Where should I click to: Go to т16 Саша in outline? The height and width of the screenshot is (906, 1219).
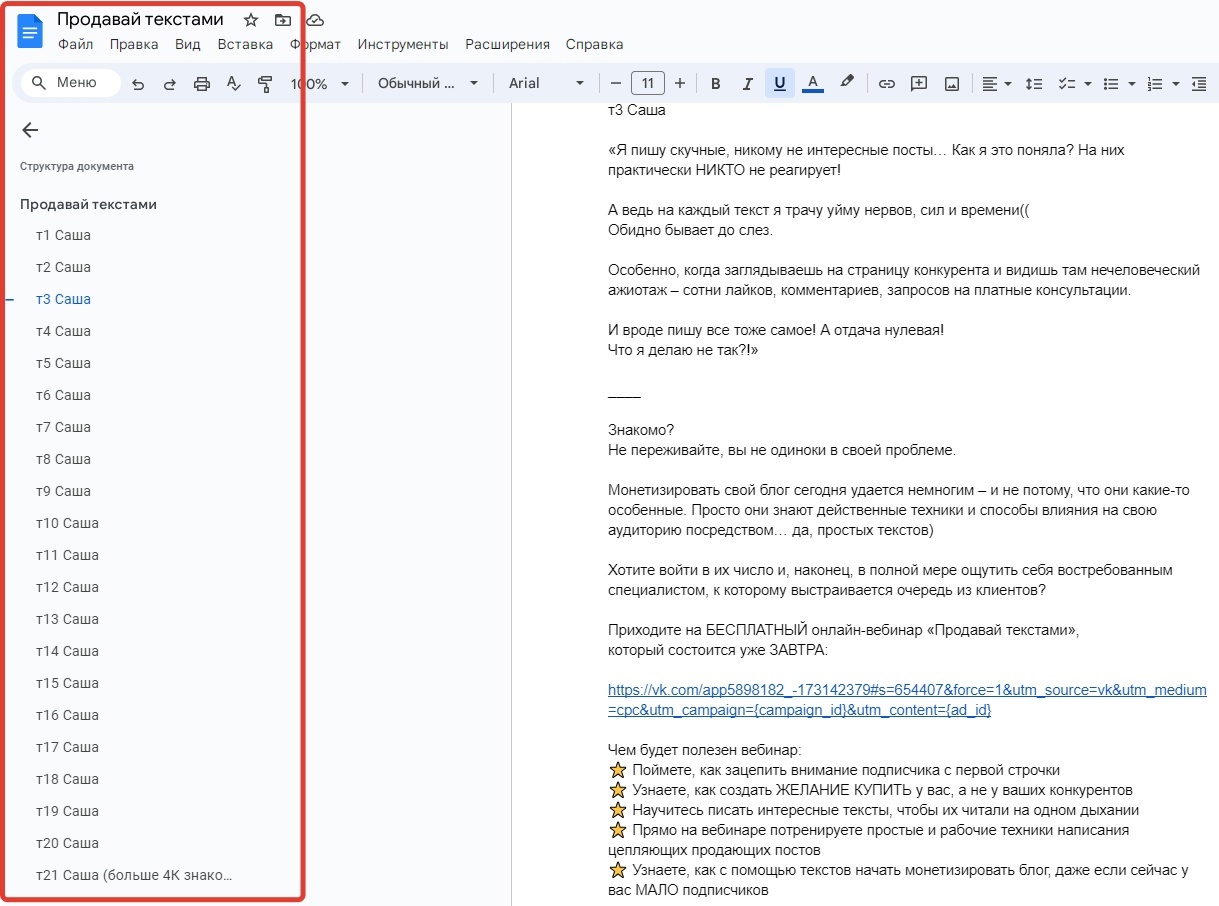pyautogui.click(x=67, y=715)
